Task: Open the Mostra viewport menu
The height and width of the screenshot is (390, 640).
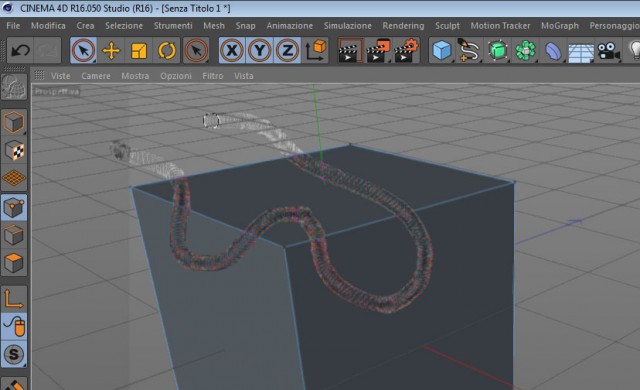Action: click(135, 76)
